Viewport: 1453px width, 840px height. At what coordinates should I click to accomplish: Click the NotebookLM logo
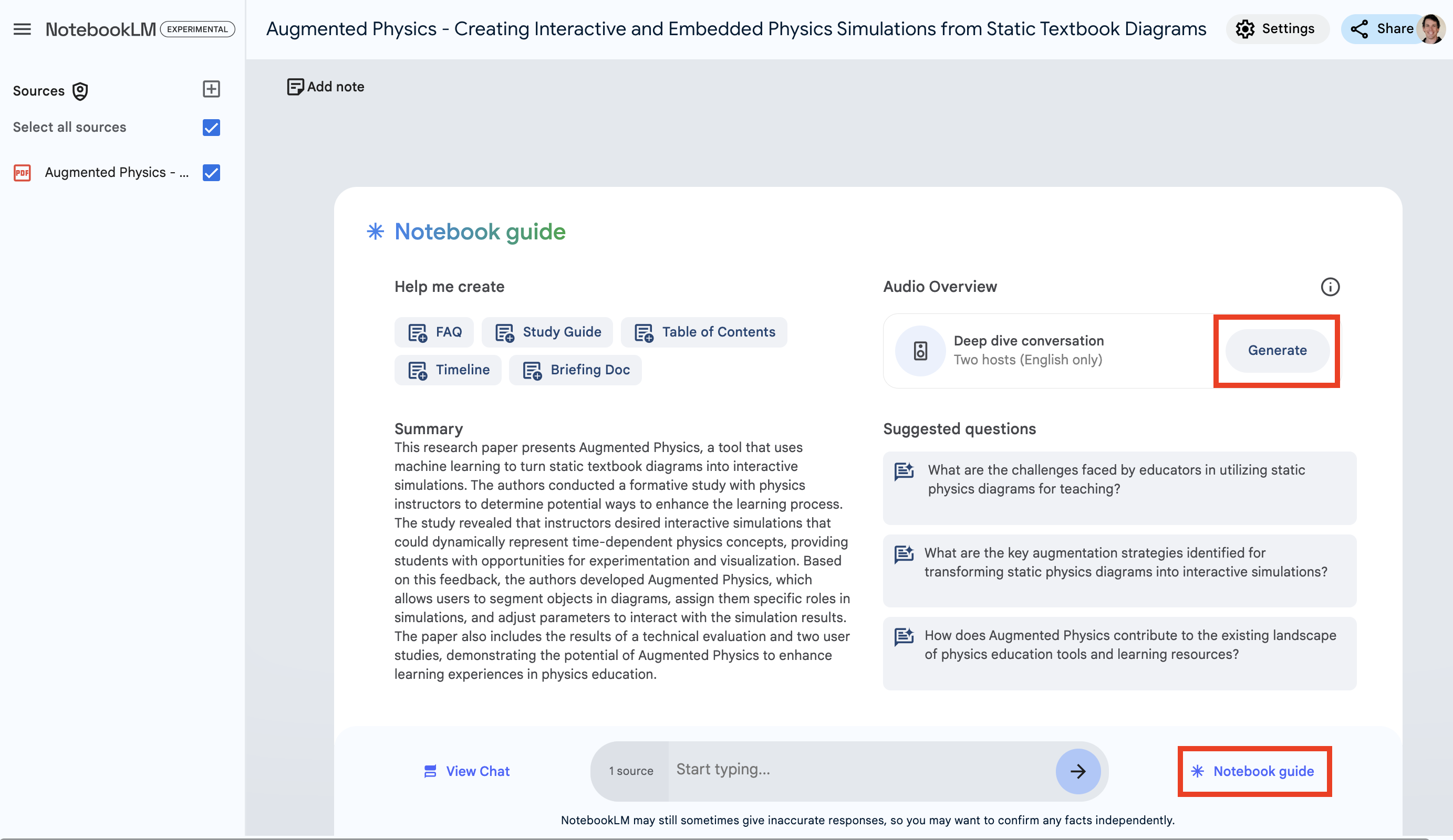(100, 29)
